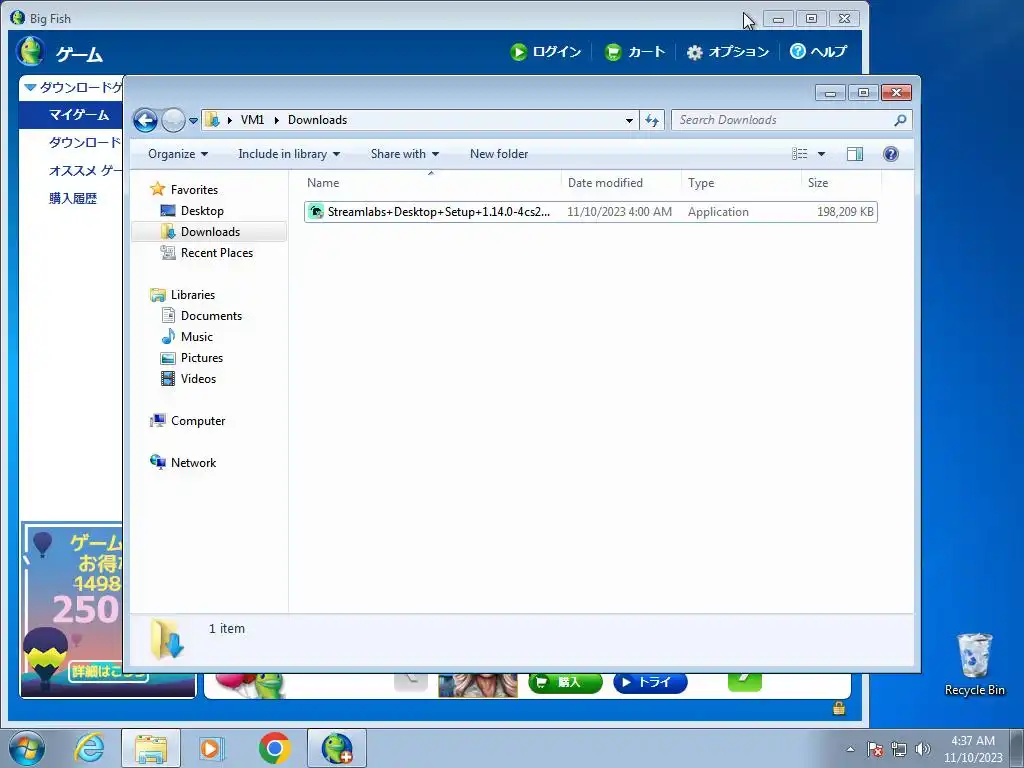Click Big Fish Games taskbar button

point(337,748)
